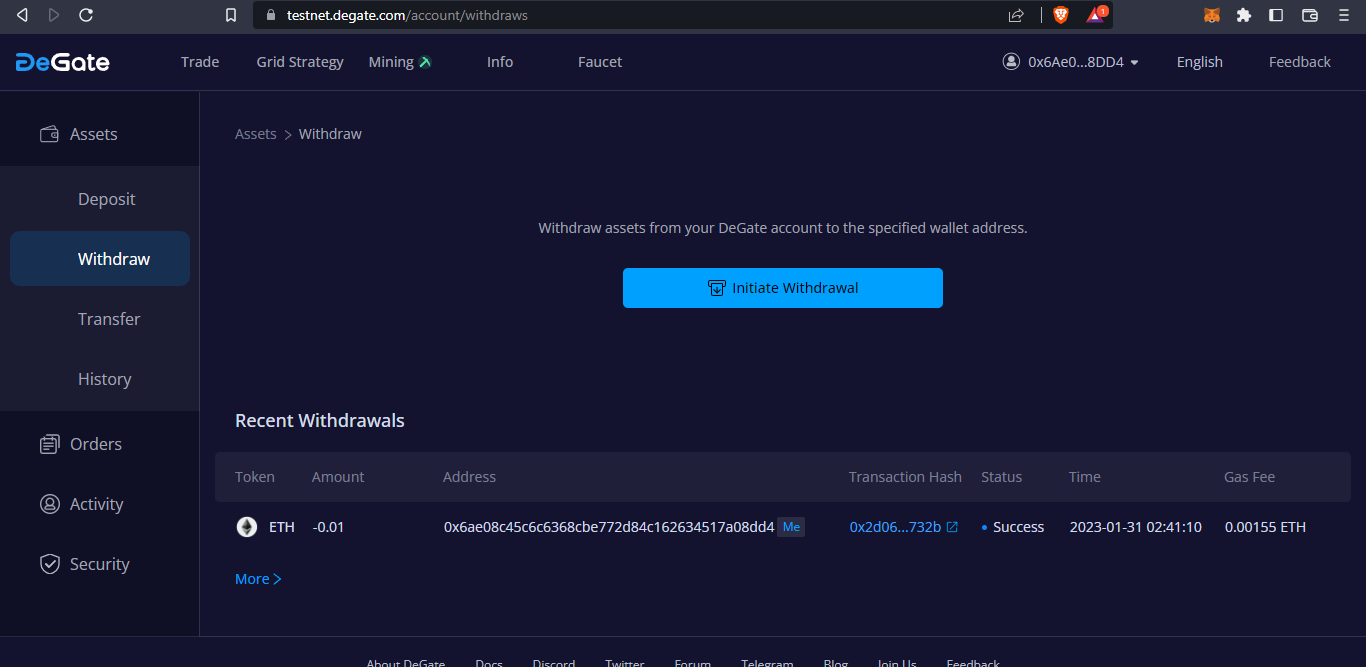Open Brave Rewards triangle icon
This screenshot has height=667, width=1366.
tap(1097, 15)
